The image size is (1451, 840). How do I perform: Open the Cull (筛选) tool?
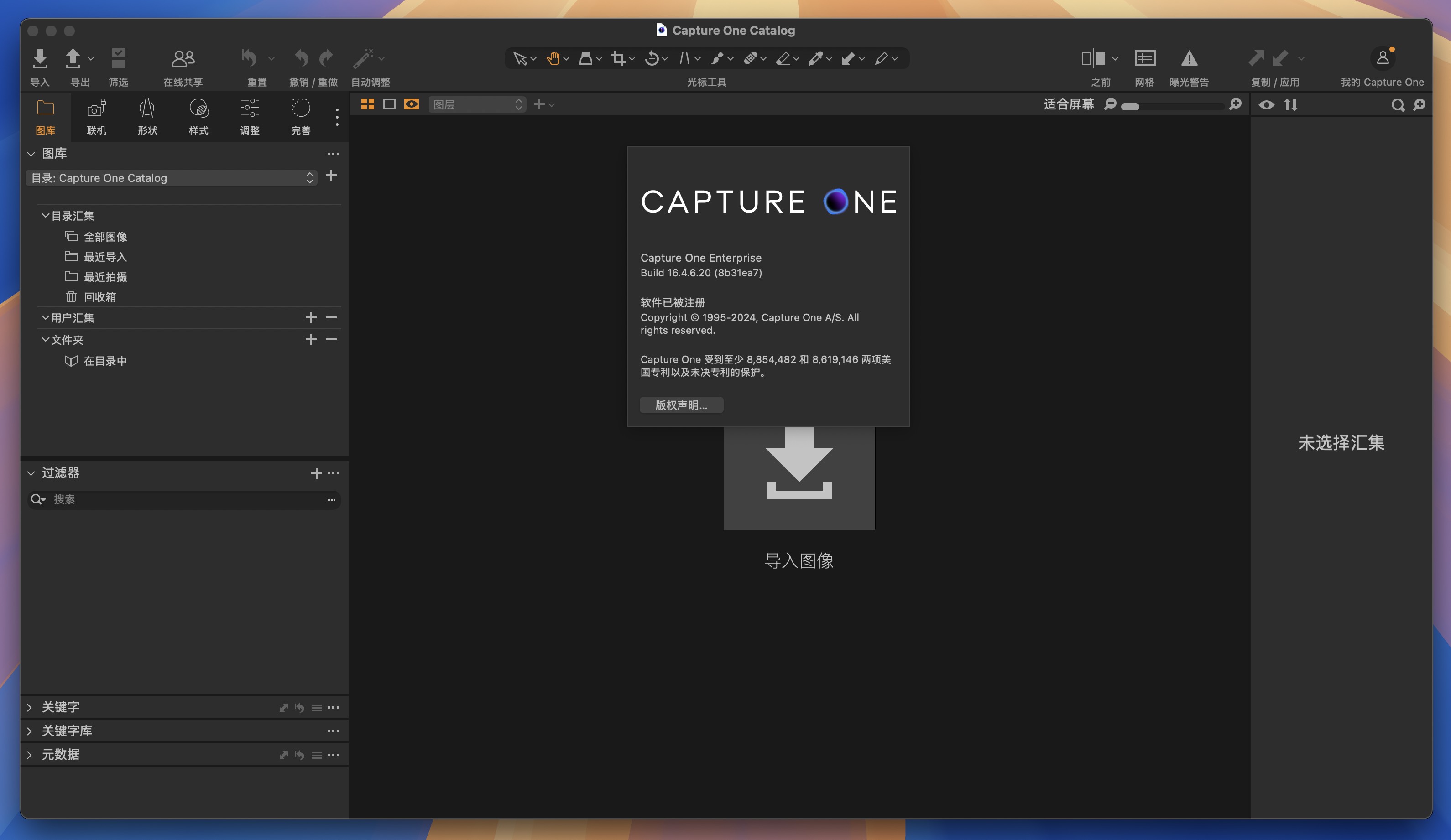[119, 58]
